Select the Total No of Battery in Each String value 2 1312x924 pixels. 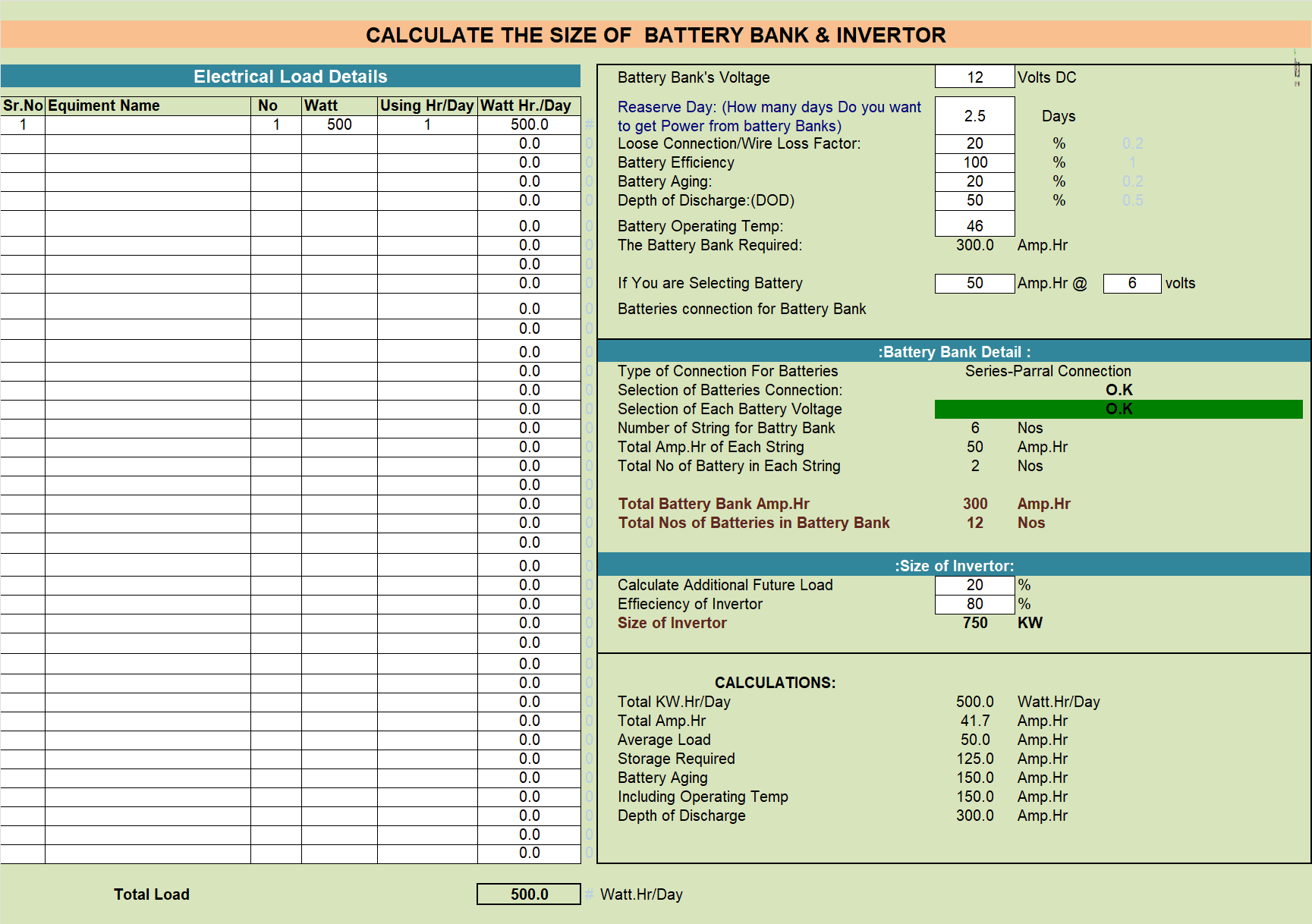tap(974, 467)
